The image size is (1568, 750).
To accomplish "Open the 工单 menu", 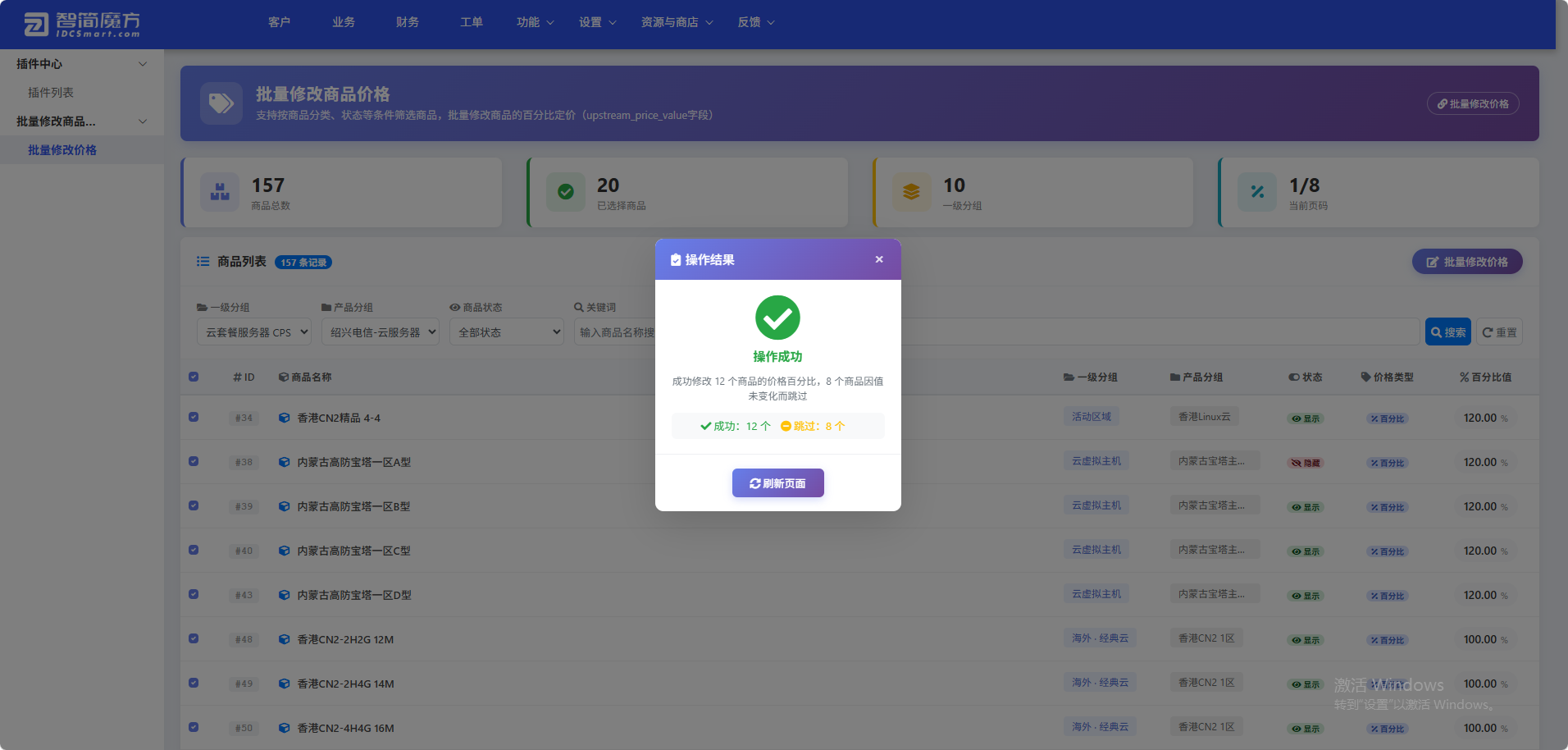I will (x=472, y=22).
